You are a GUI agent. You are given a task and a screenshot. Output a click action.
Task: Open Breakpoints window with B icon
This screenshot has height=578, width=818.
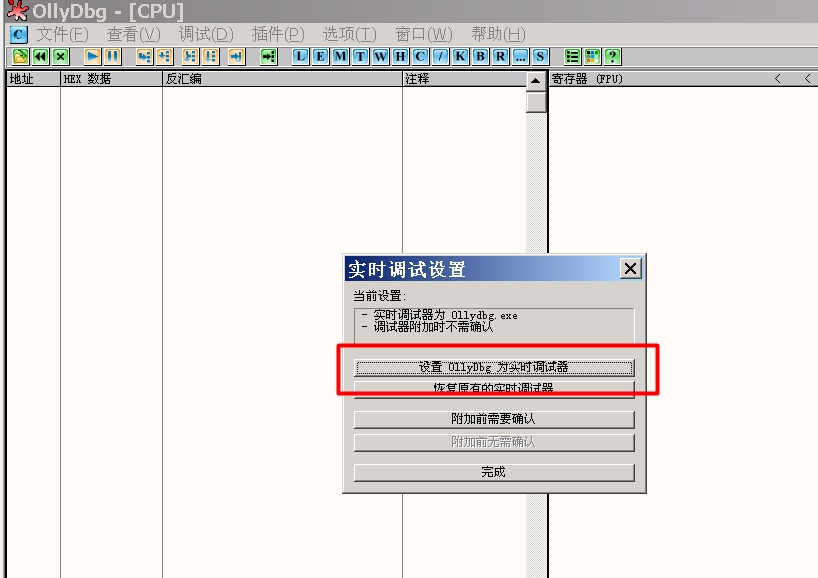480,57
